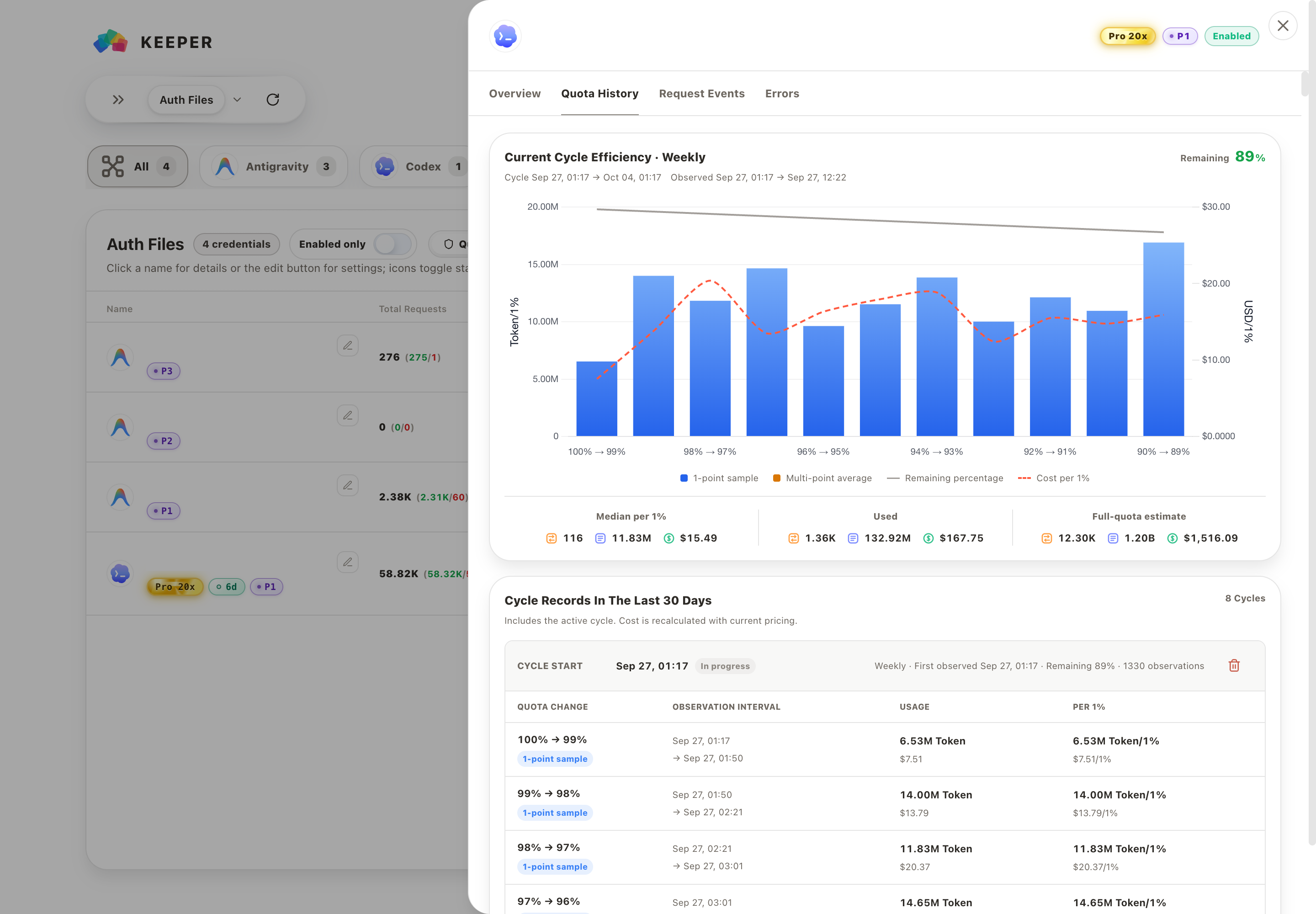Switch to the Request Events tab
The height and width of the screenshot is (914, 1316).
701,93
